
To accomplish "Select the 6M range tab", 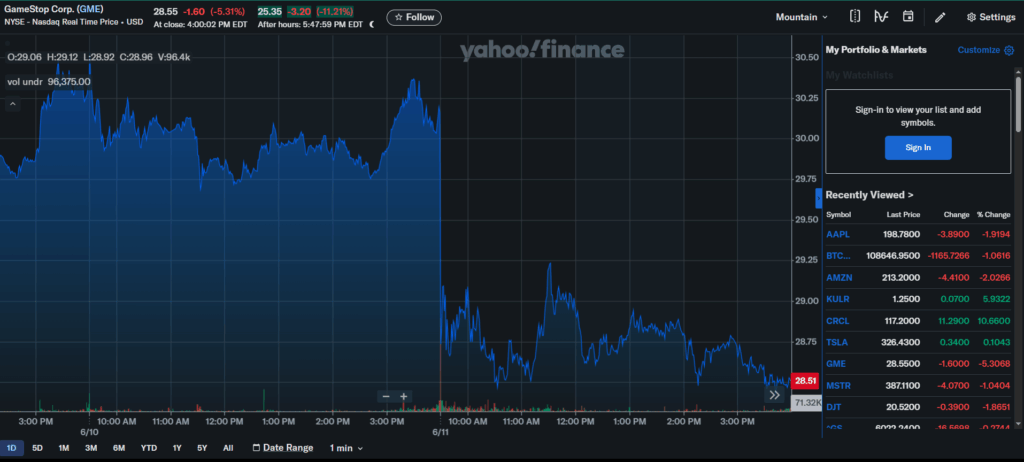I will tap(119, 448).
